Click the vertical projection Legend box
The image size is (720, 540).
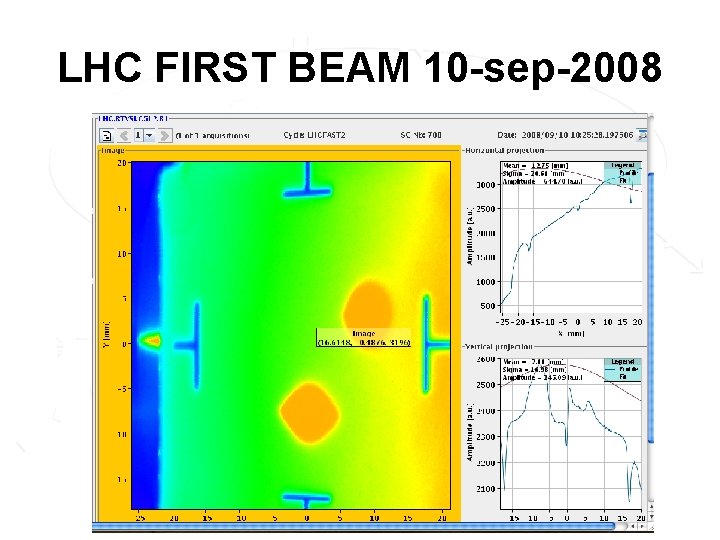(623, 369)
